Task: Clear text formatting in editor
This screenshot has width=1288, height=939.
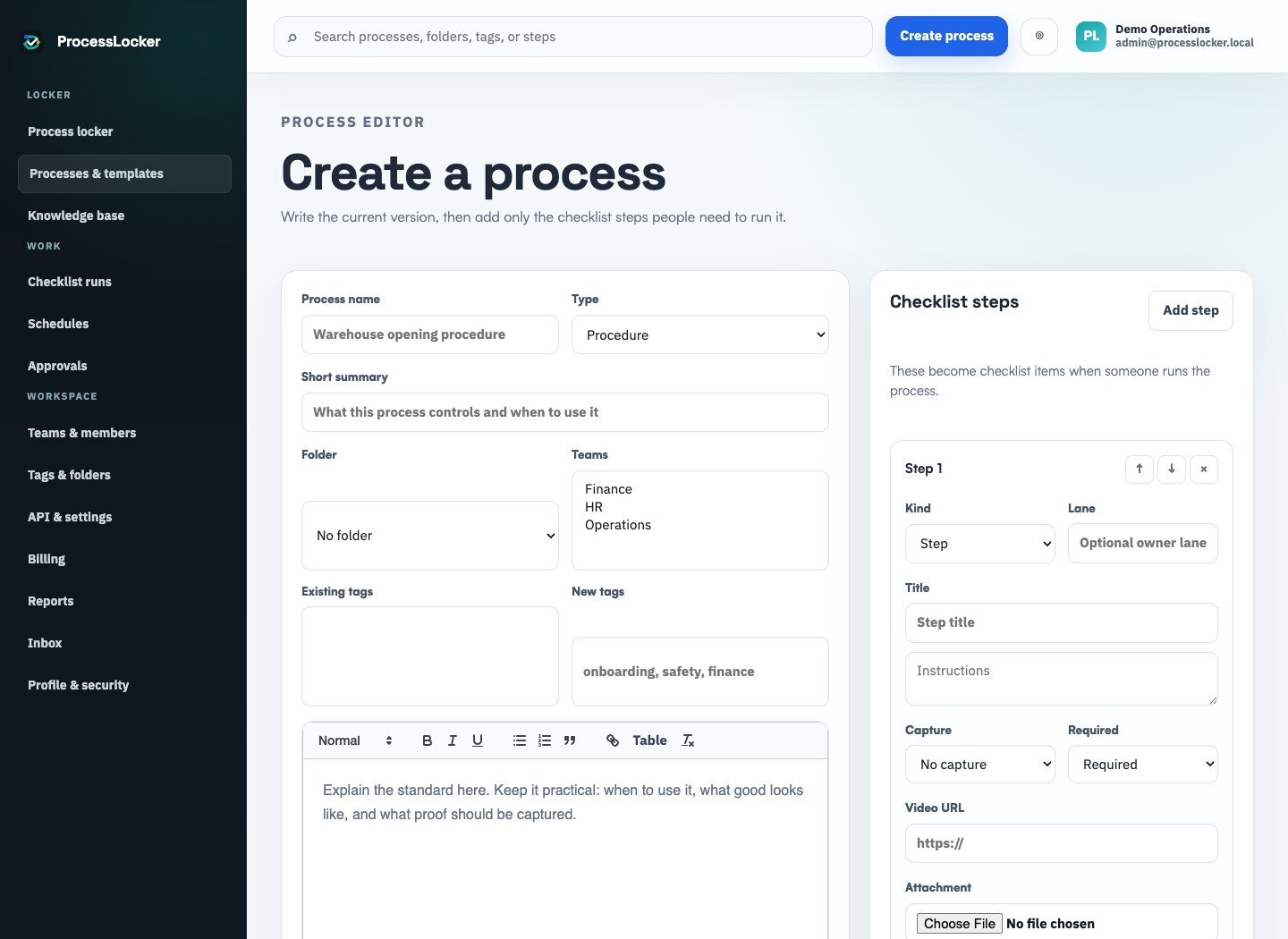Action: (x=688, y=740)
